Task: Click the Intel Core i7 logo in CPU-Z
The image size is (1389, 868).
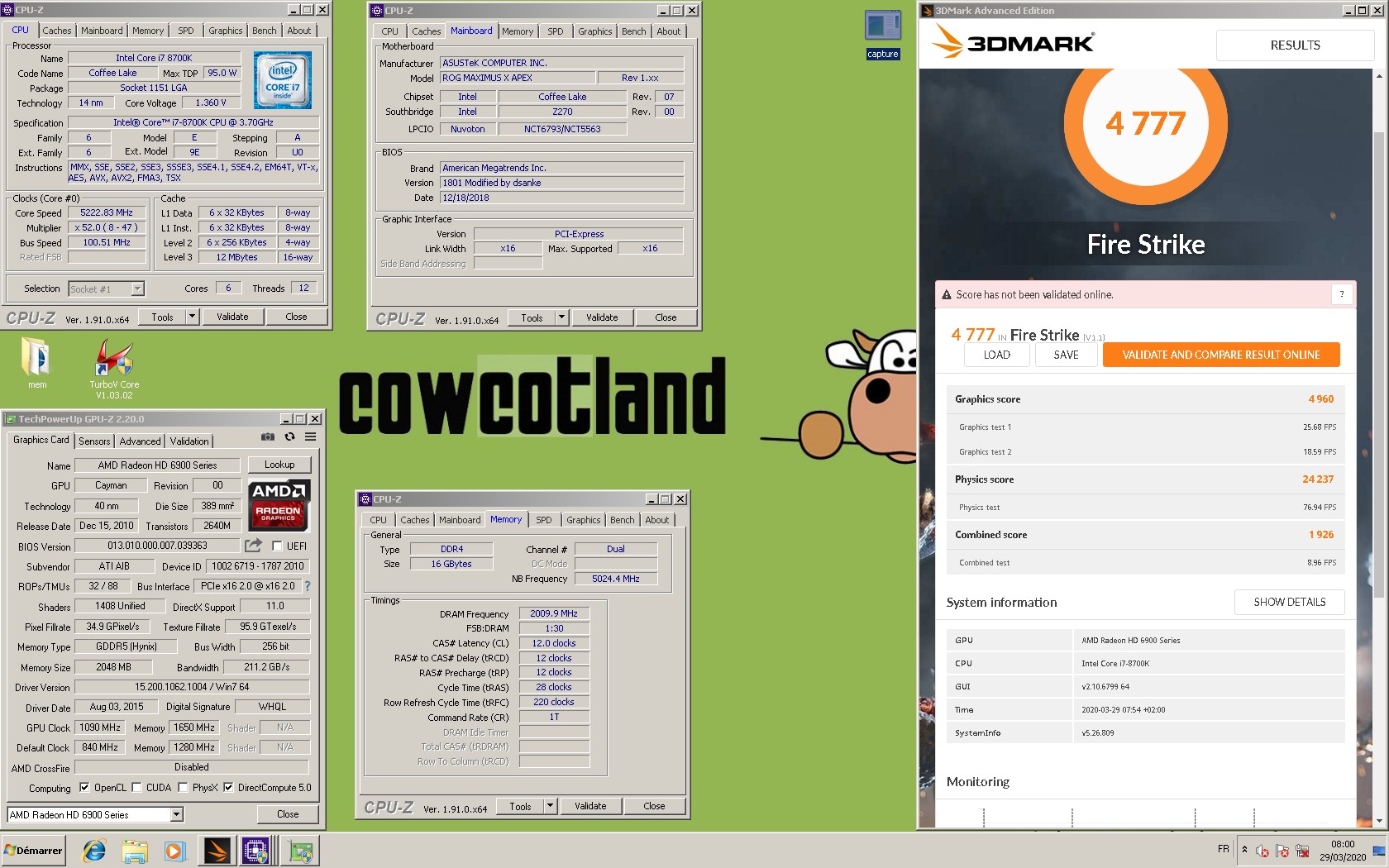Action: [x=283, y=80]
